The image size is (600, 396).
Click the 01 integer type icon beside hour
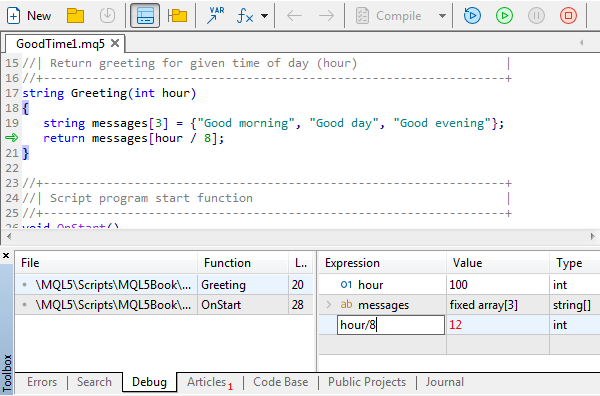[346, 285]
